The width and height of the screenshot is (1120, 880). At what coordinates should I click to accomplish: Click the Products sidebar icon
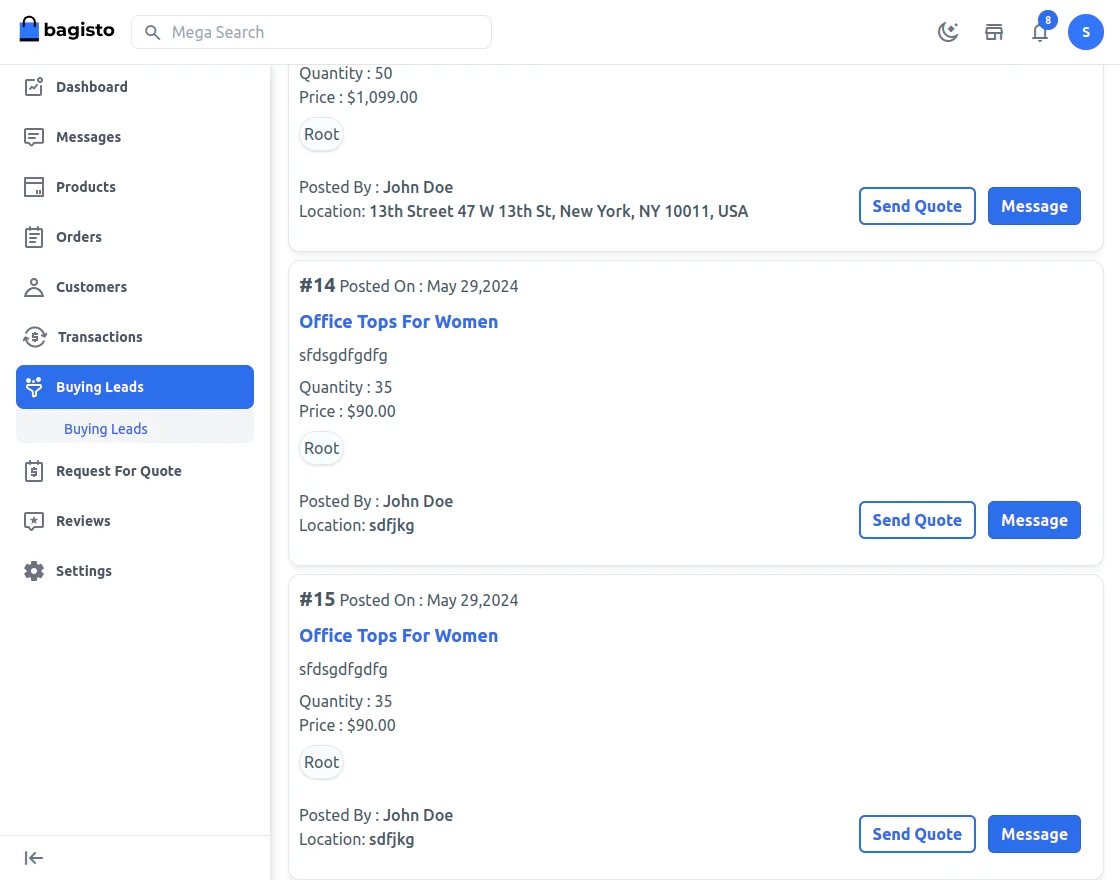pyautogui.click(x=34, y=187)
